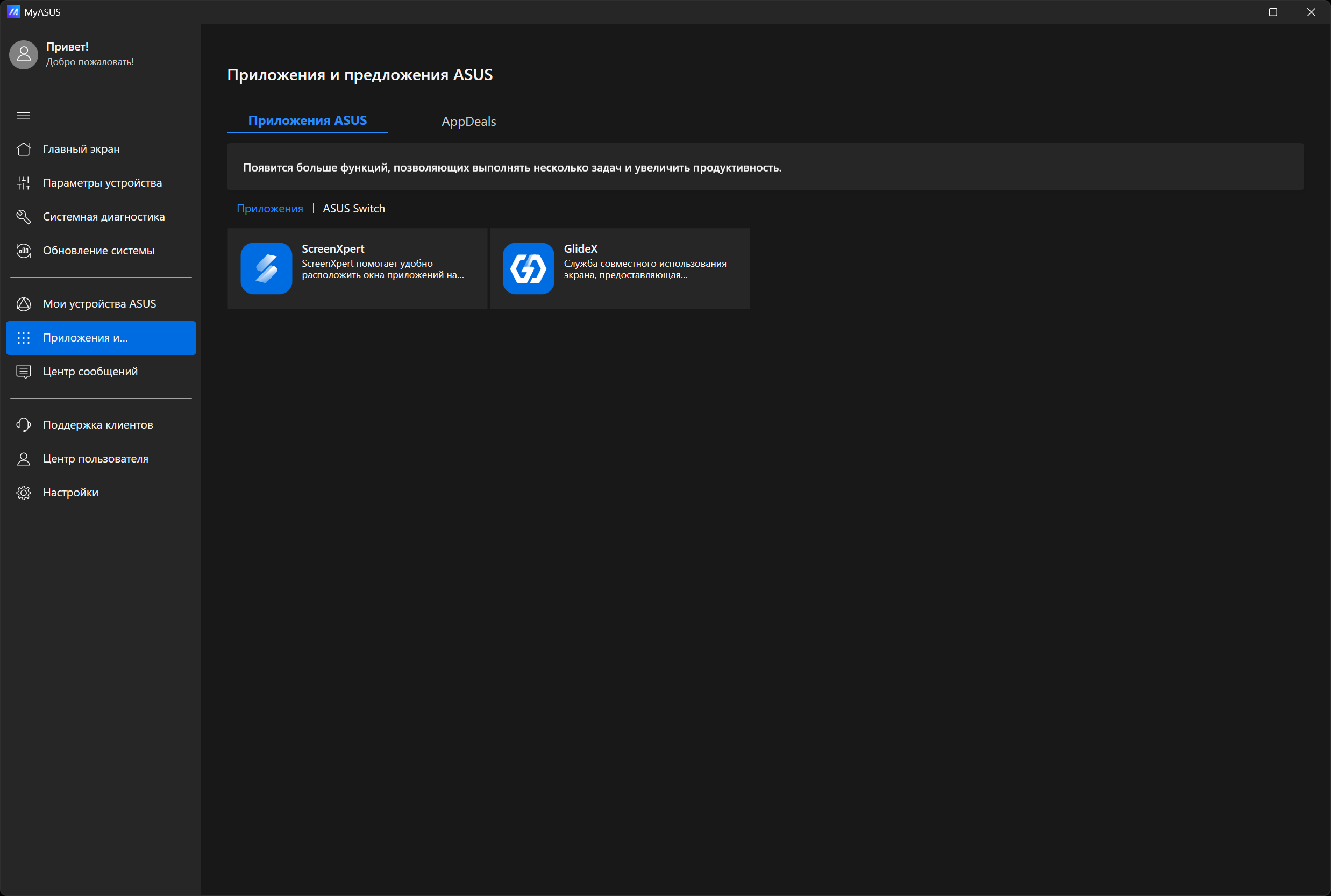Select the Приложения ASUS tab
The width and height of the screenshot is (1331, 896).
pos(307,120)
